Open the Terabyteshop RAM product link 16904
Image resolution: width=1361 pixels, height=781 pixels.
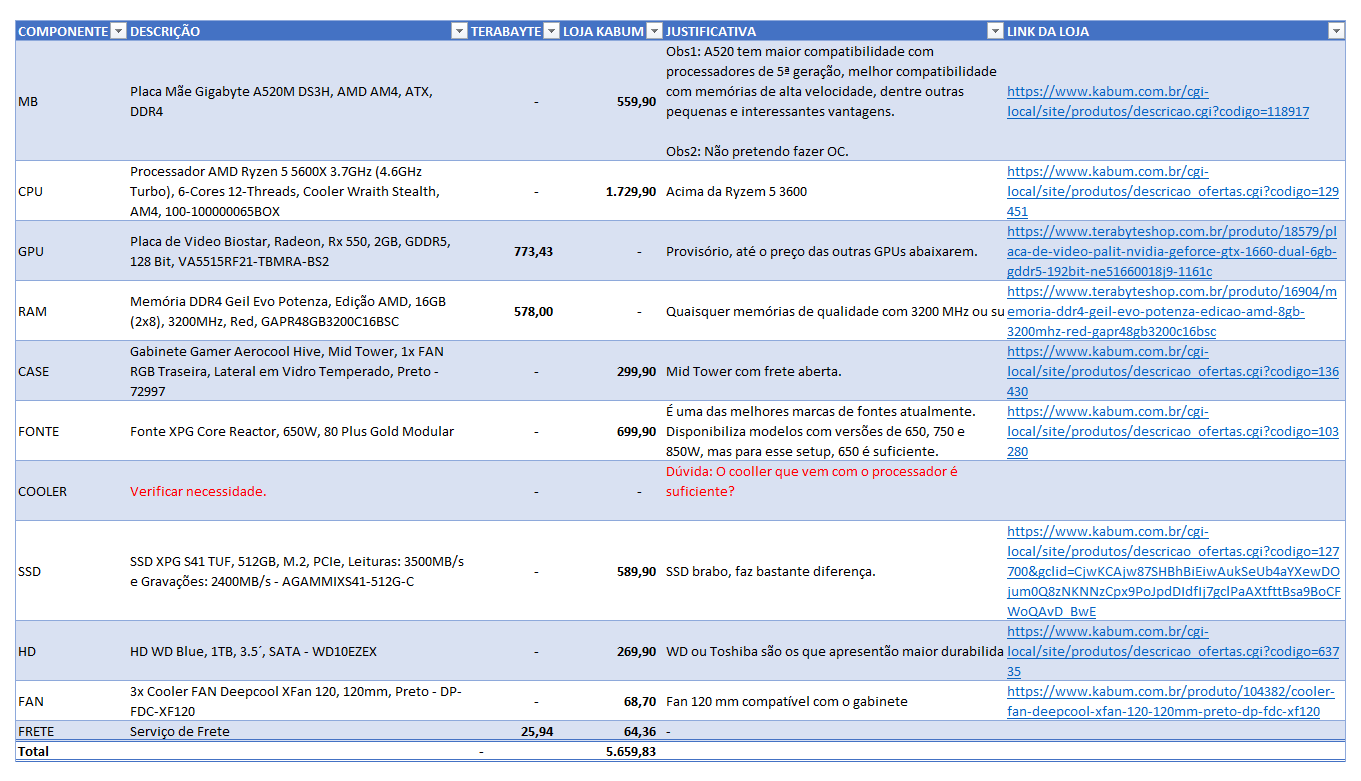[x=1172, y=311]
